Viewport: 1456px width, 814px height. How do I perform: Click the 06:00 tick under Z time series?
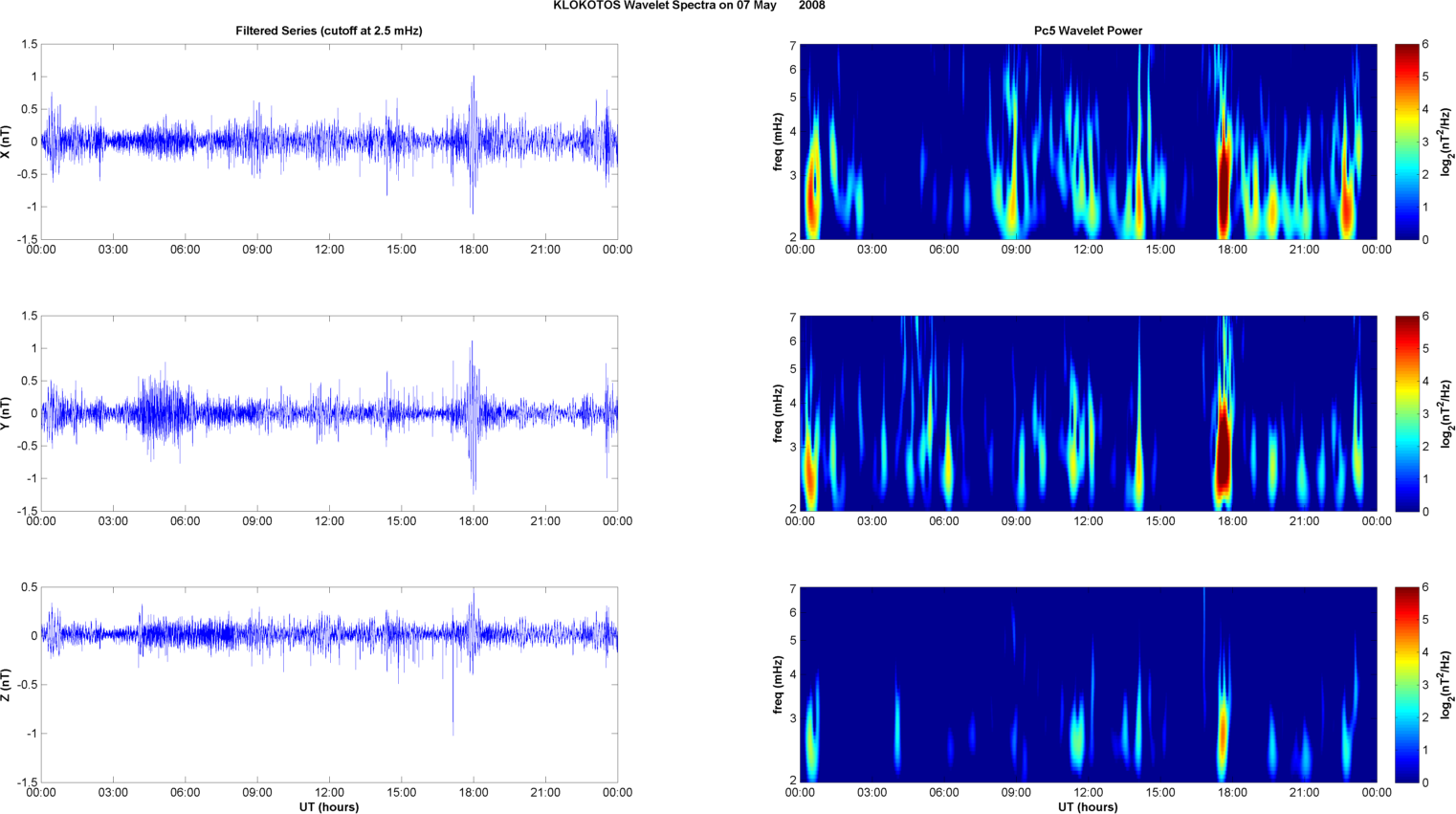coord(186,792)
